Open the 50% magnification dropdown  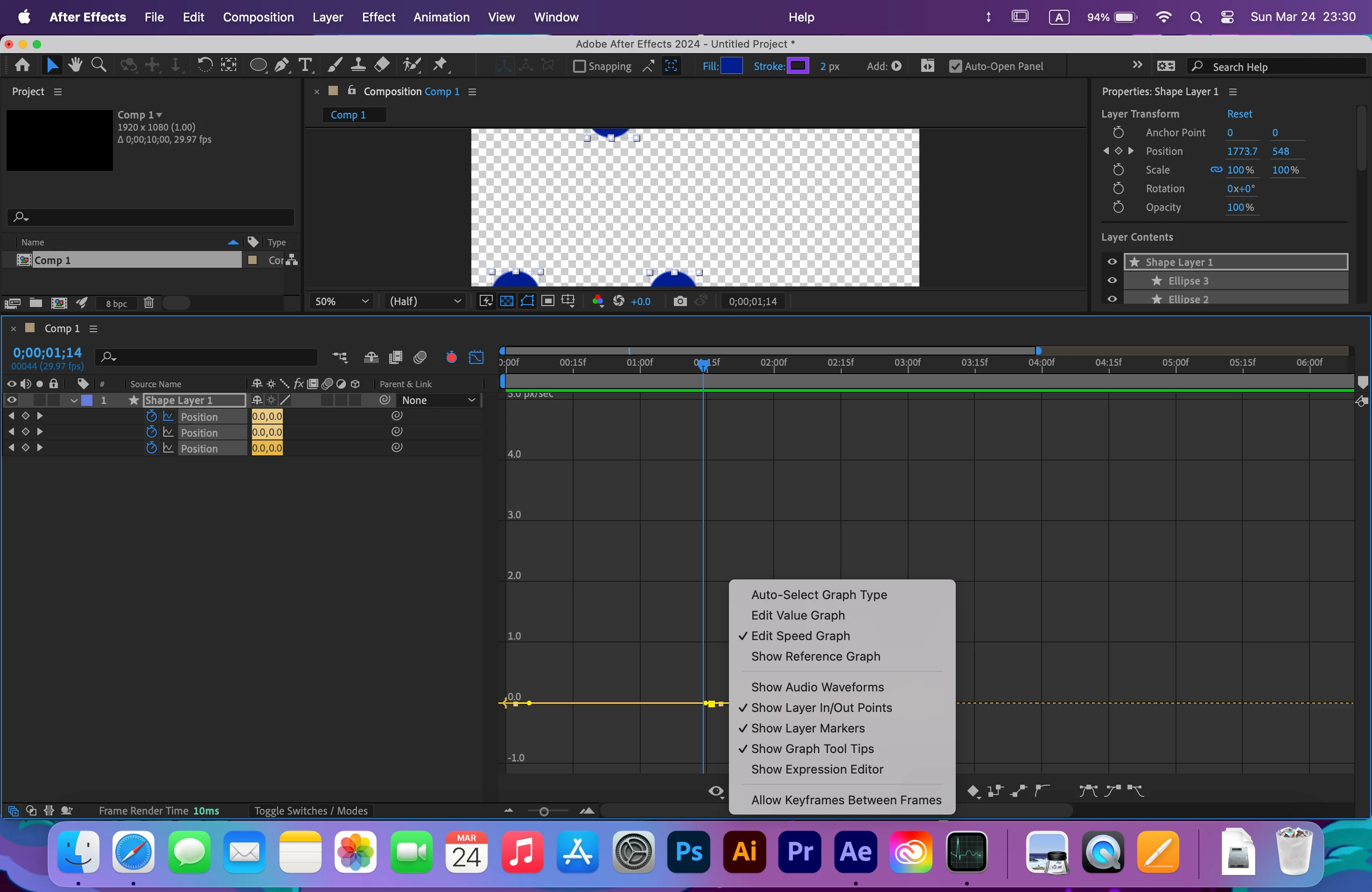(x=341, y=301)
